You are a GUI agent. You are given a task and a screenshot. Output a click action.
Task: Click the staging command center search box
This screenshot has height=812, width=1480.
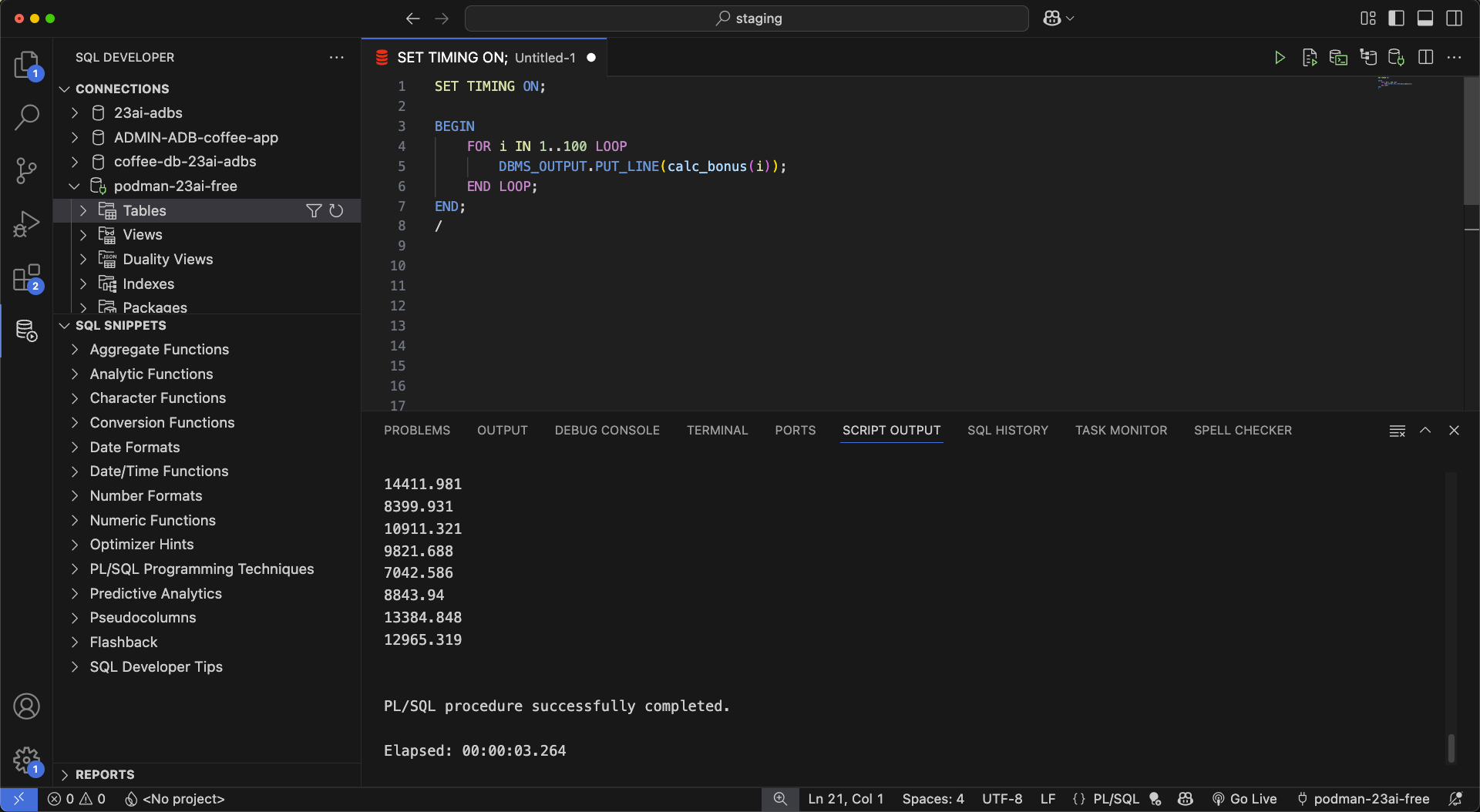pos(746,18)
